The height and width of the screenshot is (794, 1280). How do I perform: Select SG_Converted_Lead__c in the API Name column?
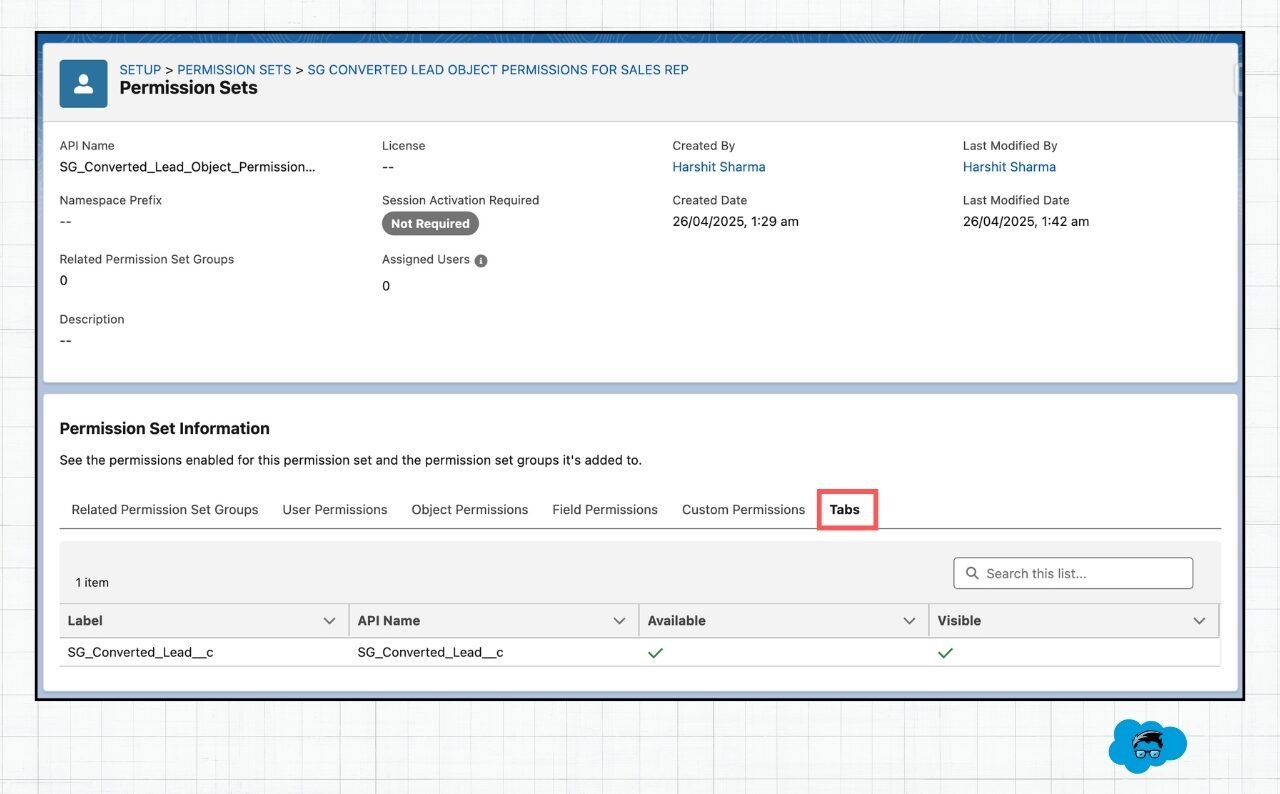click(430, 652)
